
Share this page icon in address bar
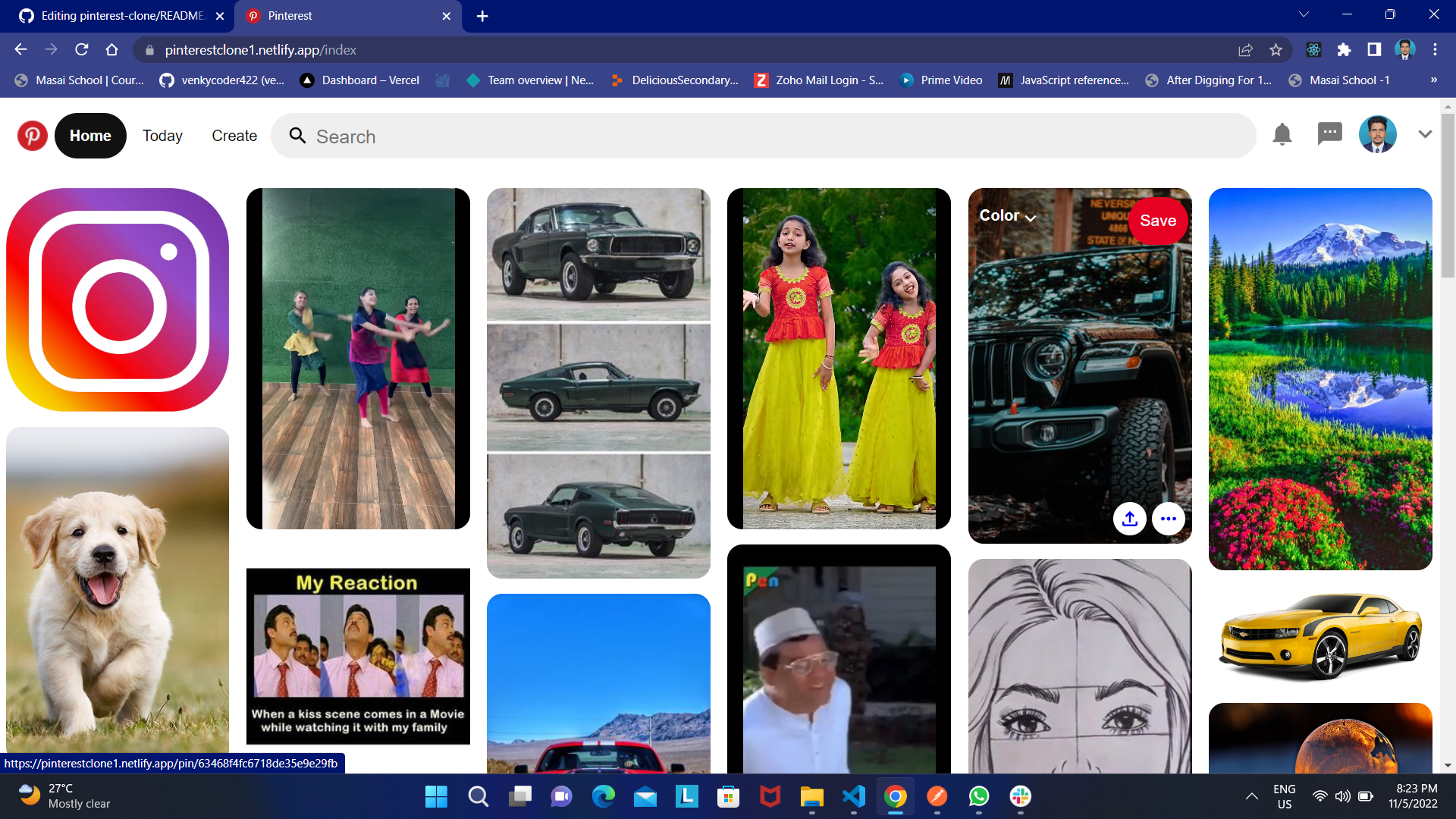[x=1245, y=50]
